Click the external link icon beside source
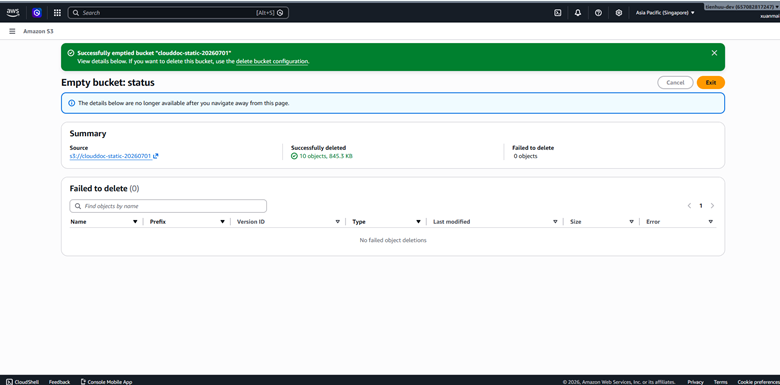 click(x=156, y=156)
